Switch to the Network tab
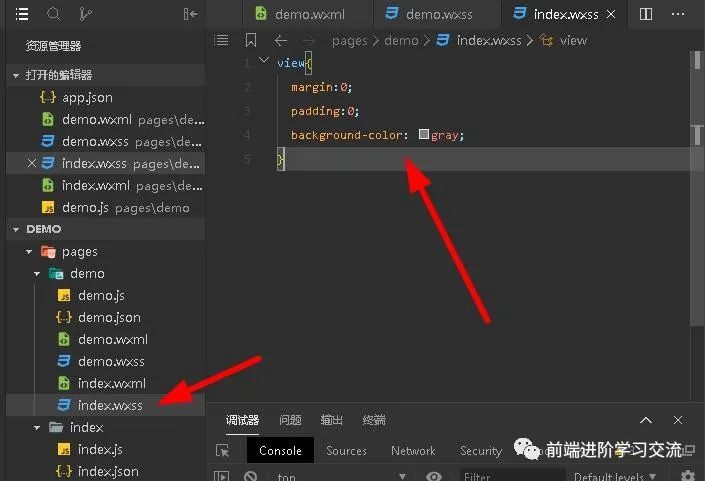The height and width of the screenshot is (481, 705). point(413,451)
